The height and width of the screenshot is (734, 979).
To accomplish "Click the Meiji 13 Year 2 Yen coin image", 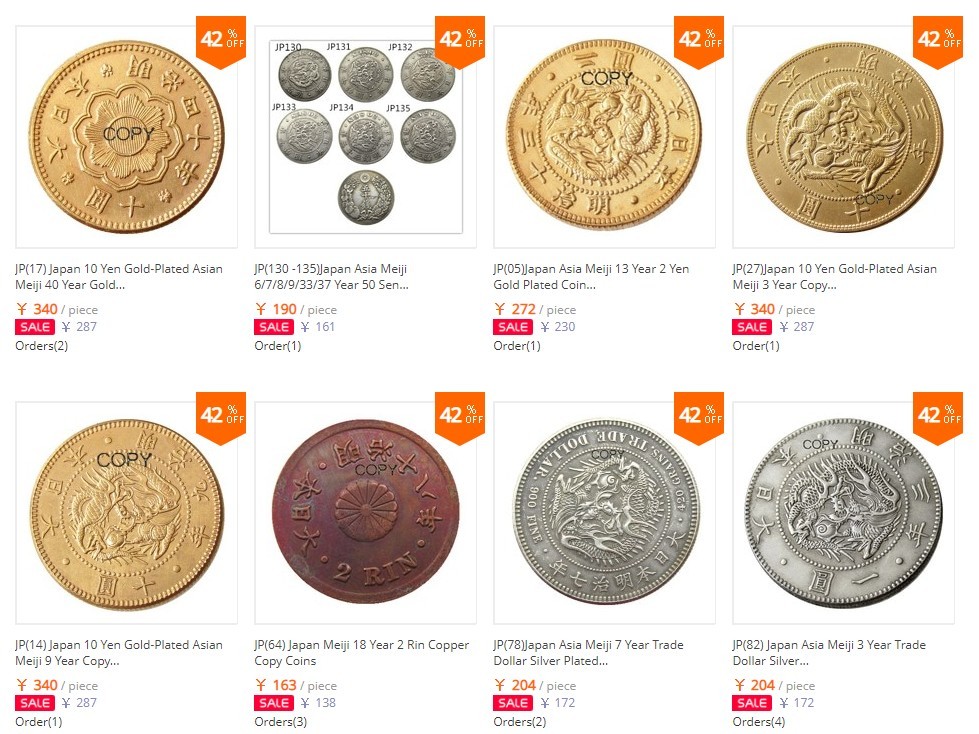I will pyautogui.click(x=605, y=137).
